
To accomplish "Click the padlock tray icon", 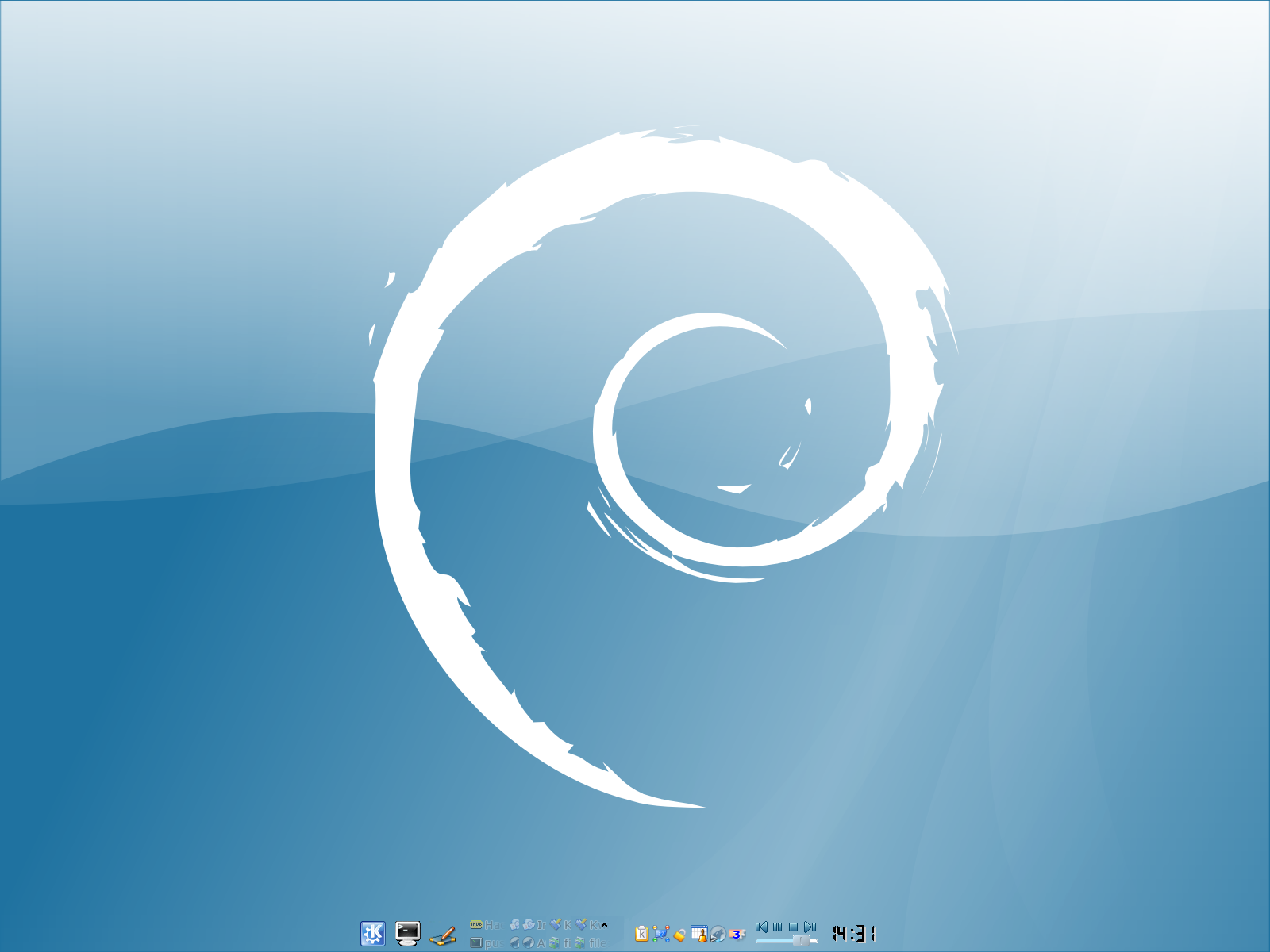I will click(679, 935).
